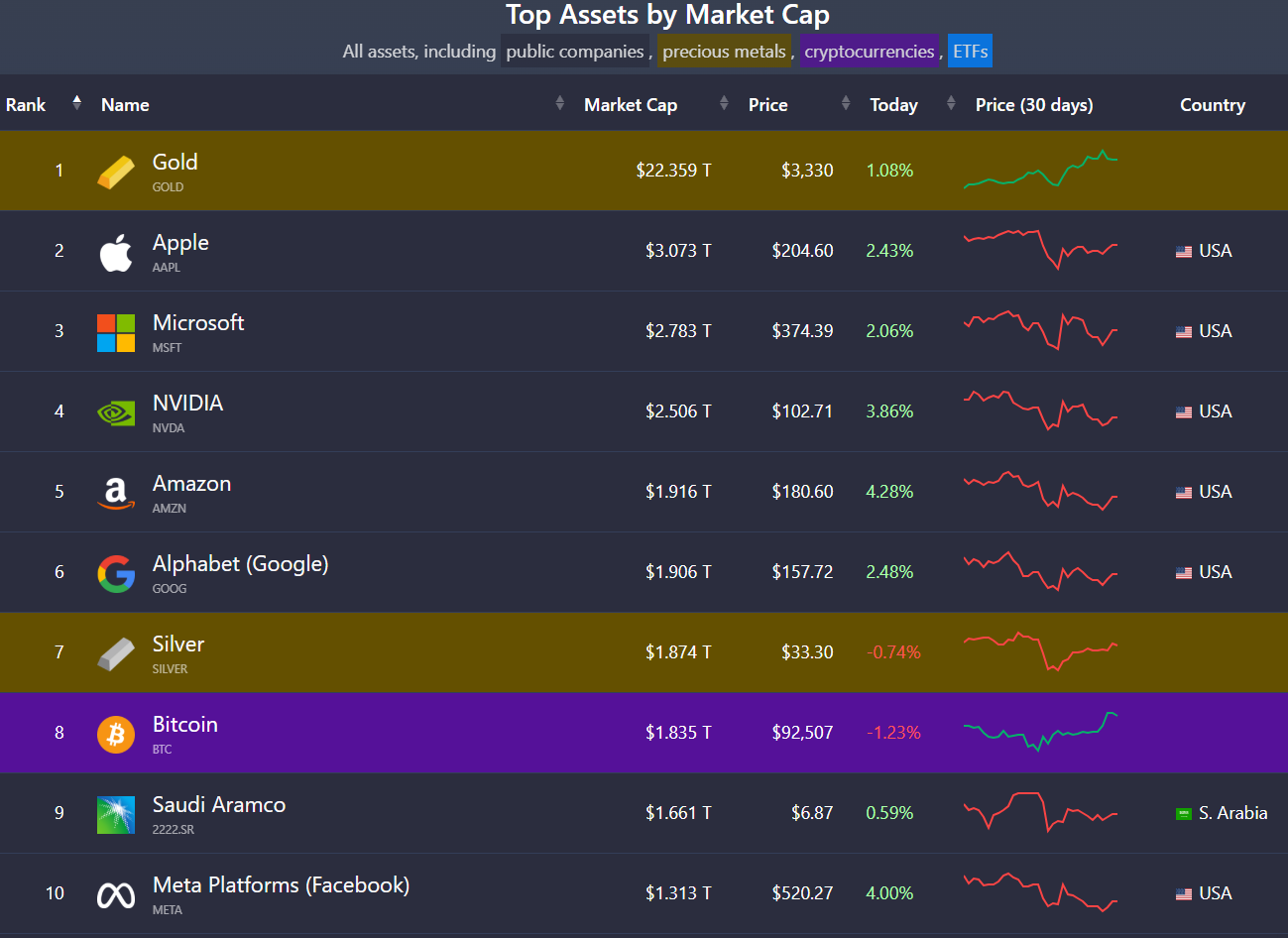Click Alphabet's 30-day price chart
1288x938 pixels.
click(1040, 571)
